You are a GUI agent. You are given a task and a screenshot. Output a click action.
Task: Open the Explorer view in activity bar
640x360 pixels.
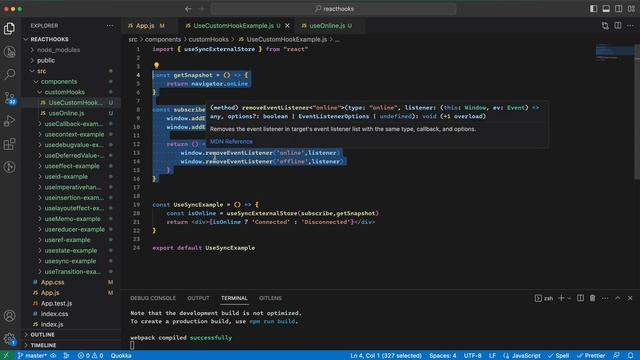click(x=9, y=29)
